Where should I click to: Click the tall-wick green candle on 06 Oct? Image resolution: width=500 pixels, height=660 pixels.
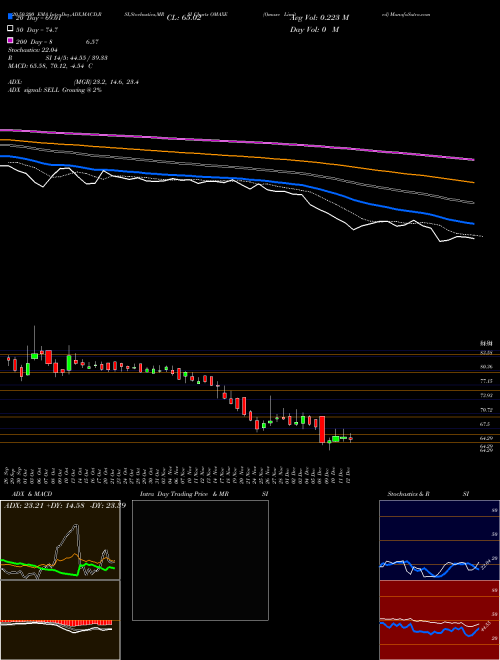(x=35, y=356)
